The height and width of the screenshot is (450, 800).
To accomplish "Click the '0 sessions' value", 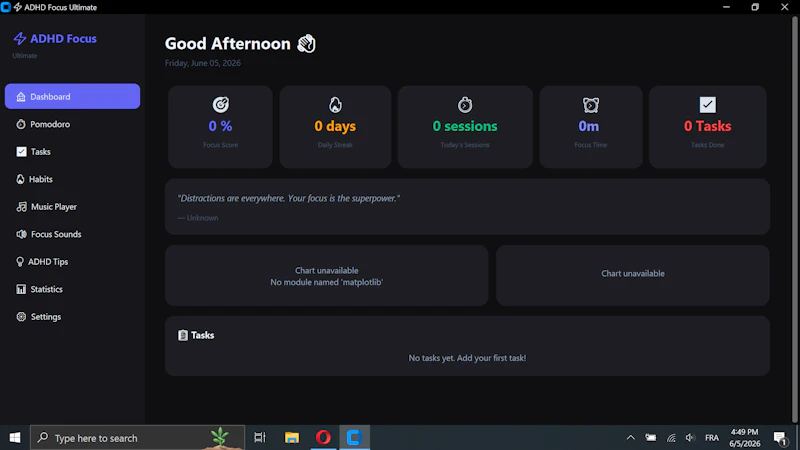I will click(465, 126).
